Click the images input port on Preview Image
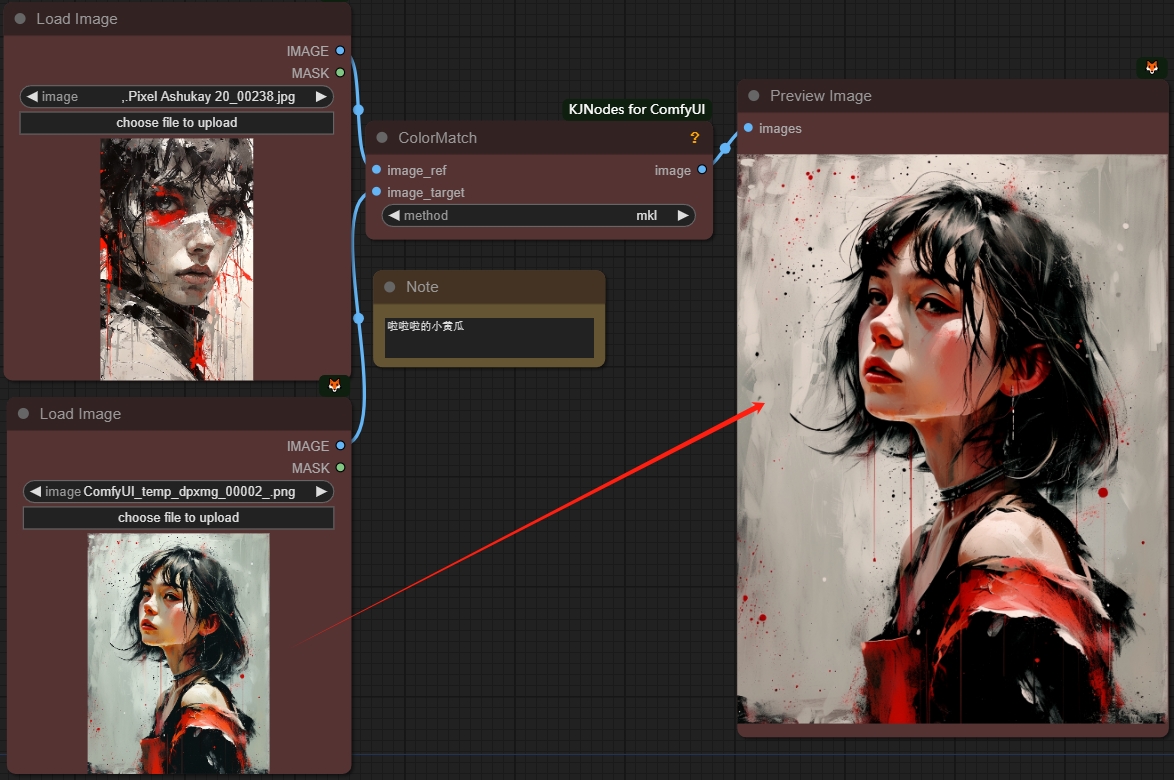 coord(748,128)
